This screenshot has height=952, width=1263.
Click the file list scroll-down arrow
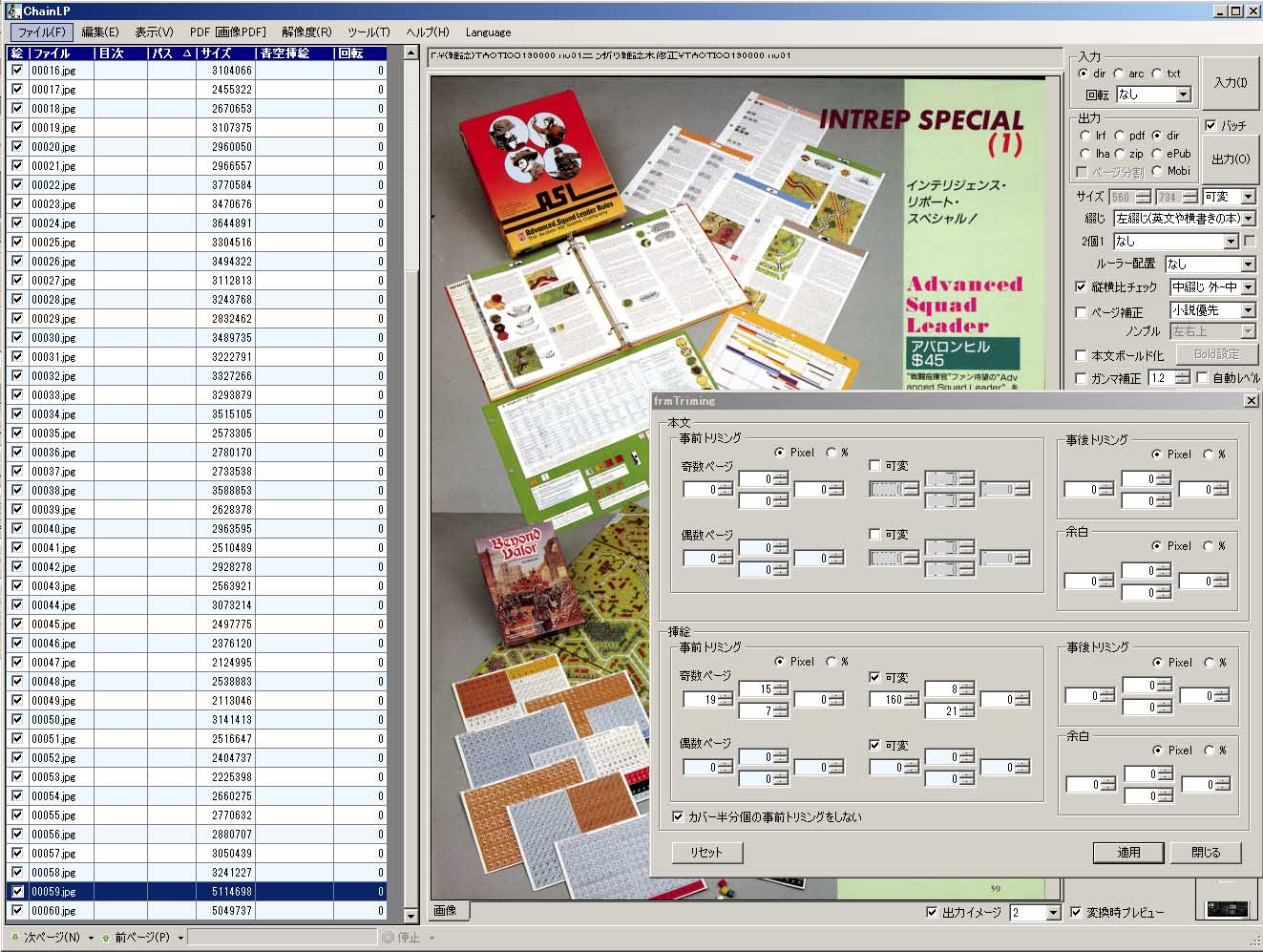point(411,915)
